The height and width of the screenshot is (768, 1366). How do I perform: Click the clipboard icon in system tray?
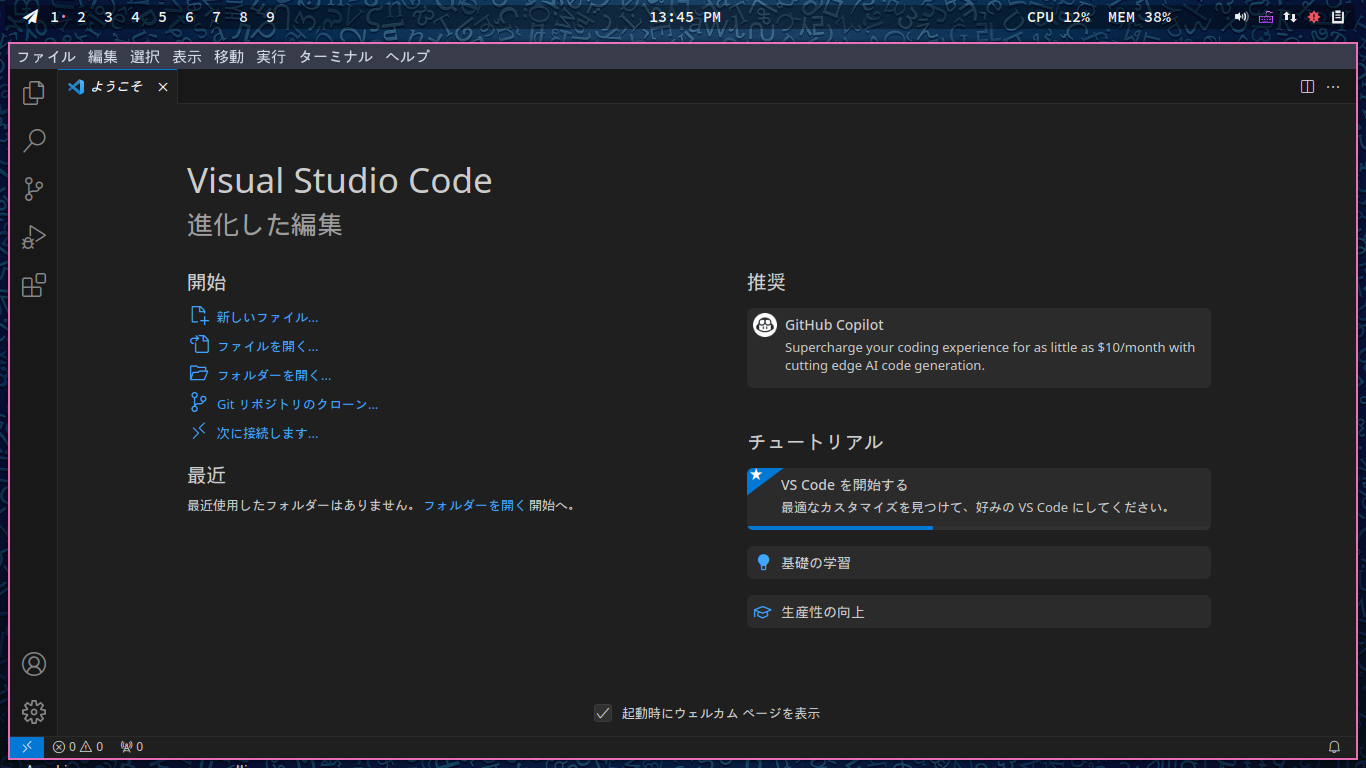[1338, 17]
